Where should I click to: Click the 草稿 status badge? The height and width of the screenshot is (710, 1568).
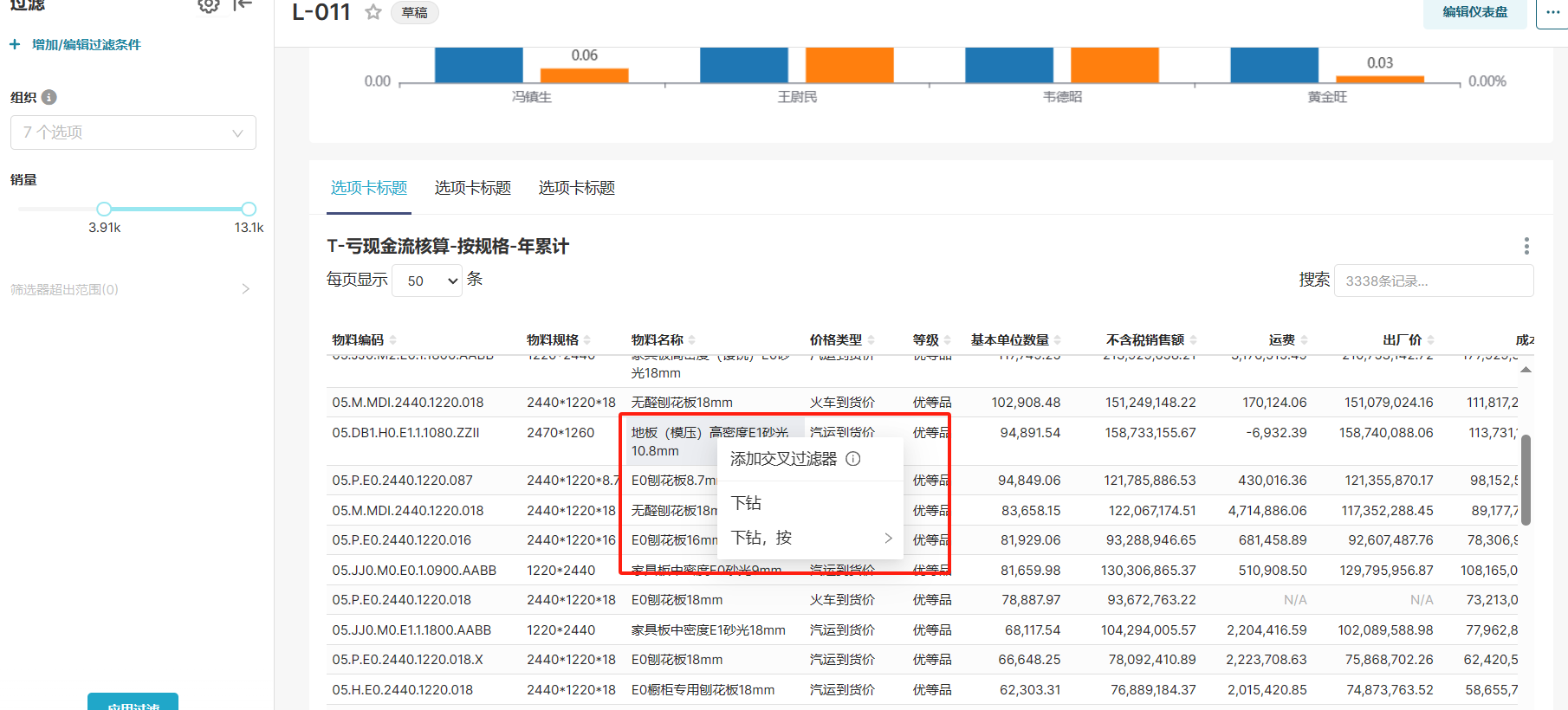415,12
